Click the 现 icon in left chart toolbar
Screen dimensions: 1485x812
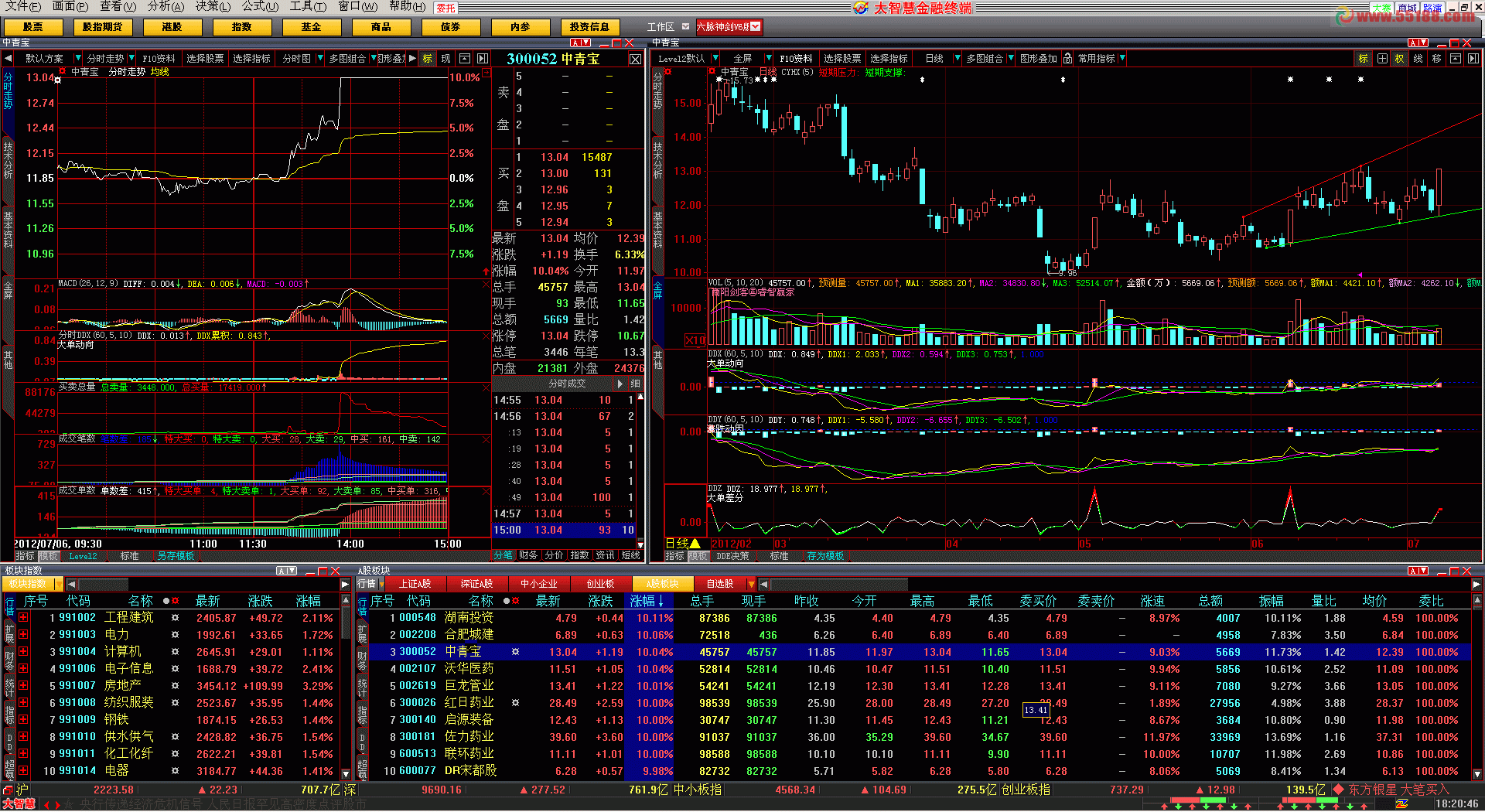pyautogui.click(x=446, y=59)
